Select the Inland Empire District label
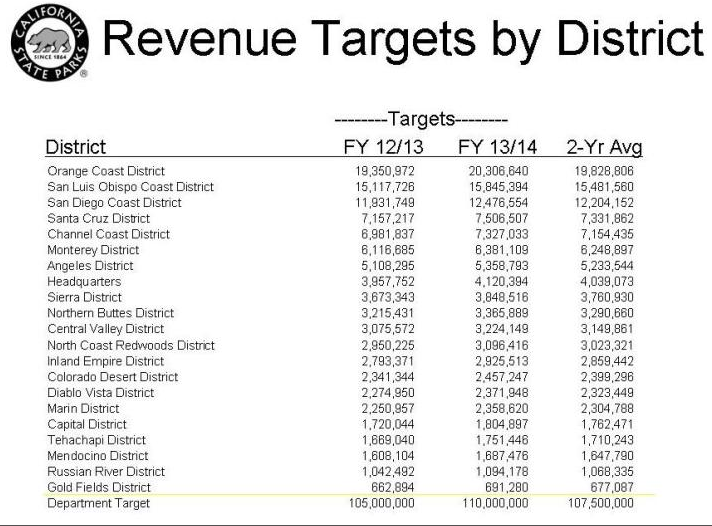This screenshot has height=526, width=712. (105, 361)
